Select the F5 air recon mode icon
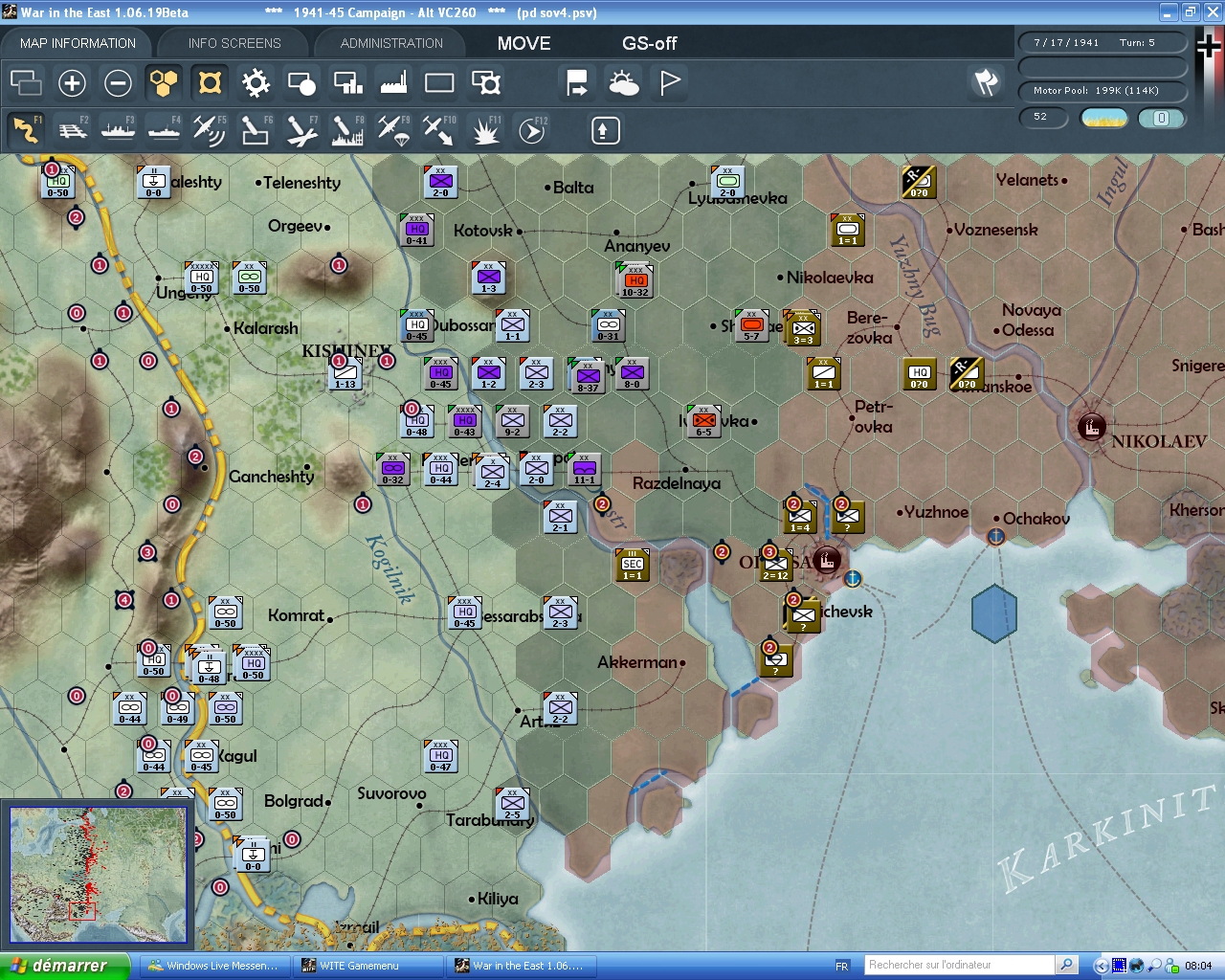The width and height of the screenshot is (1225, 980). coord(209,130)
